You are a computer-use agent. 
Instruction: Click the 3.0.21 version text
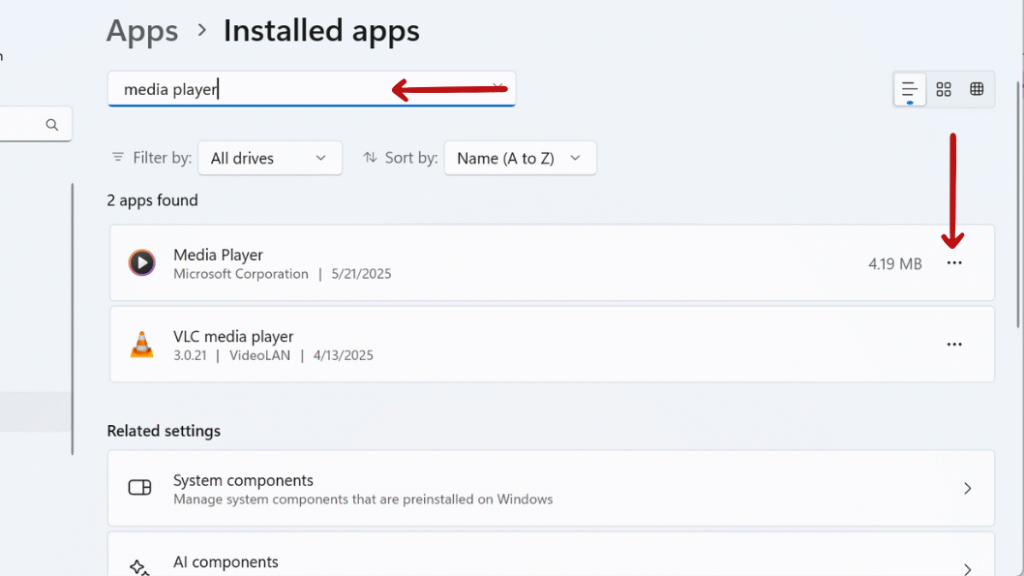tap(189, 356)
